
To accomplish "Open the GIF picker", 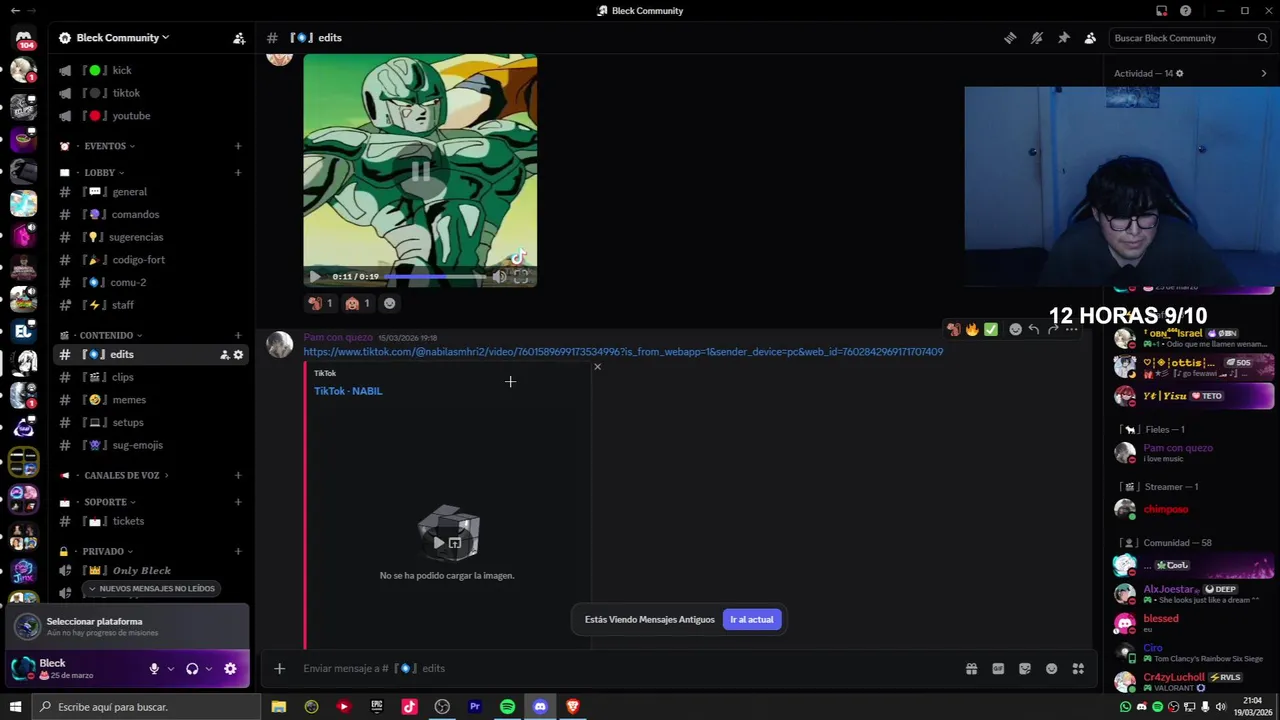I will coord(998,669).
